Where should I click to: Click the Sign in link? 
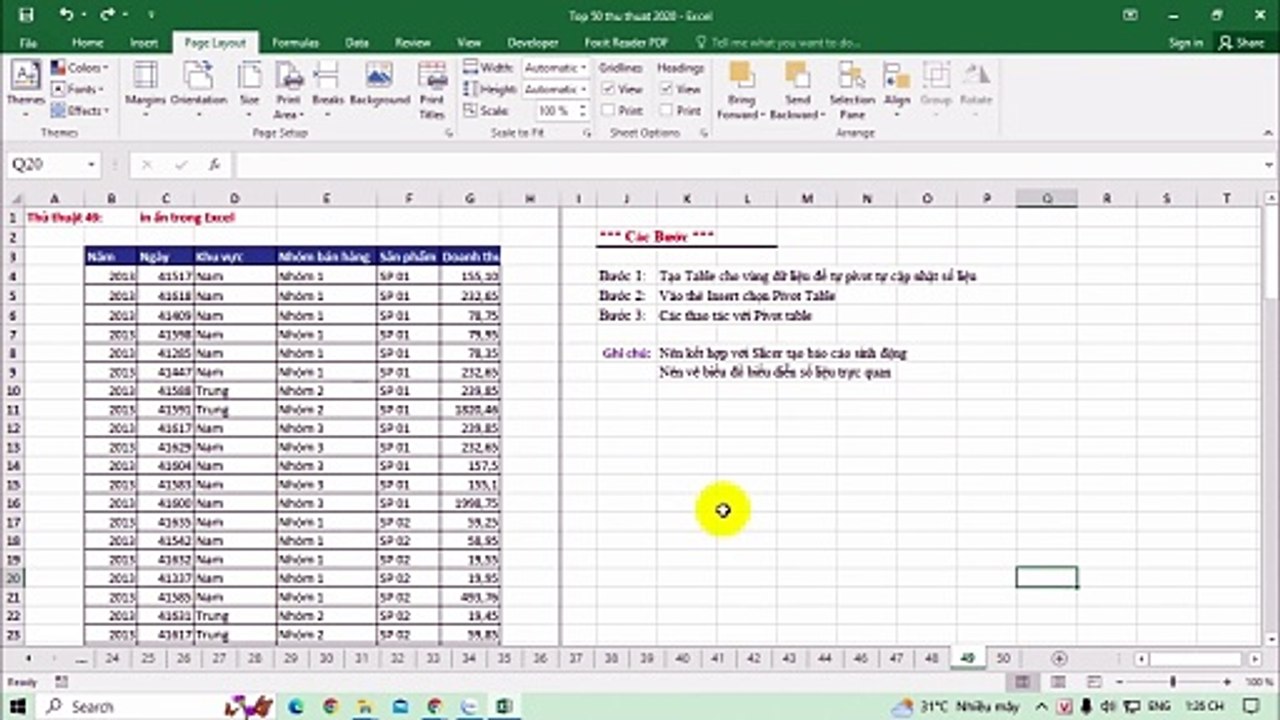point(1185,43)
